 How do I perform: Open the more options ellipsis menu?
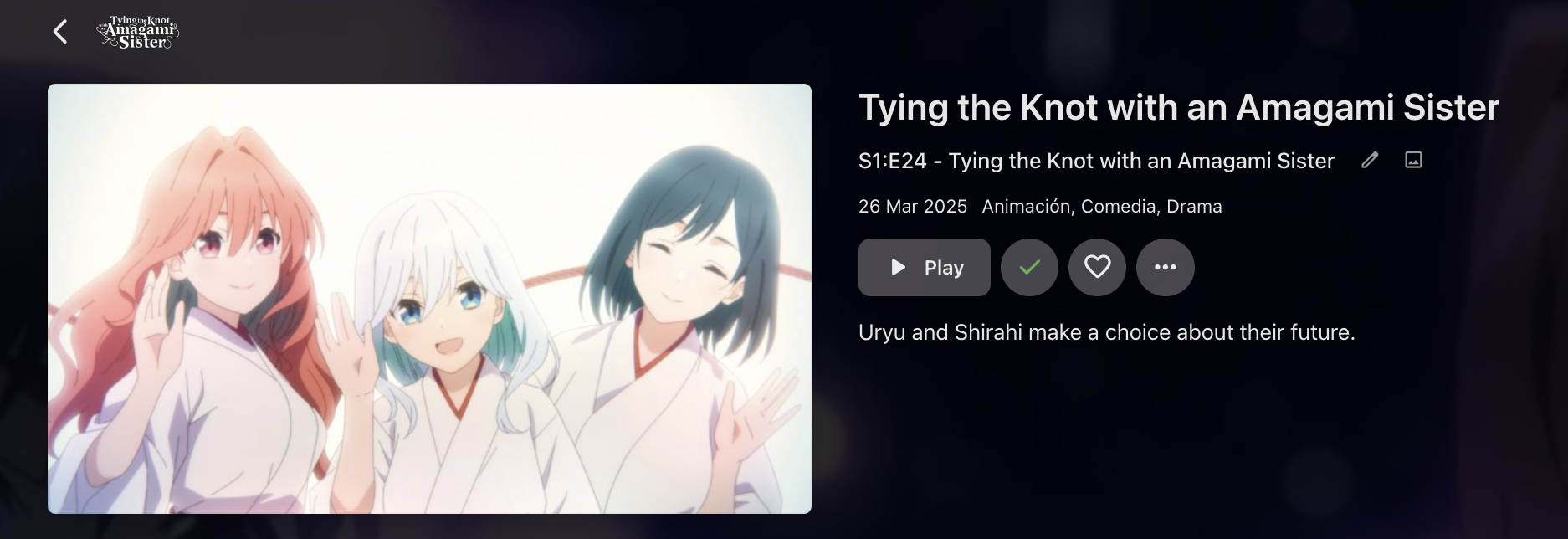pyautogui.click(x=1165, y=267)
